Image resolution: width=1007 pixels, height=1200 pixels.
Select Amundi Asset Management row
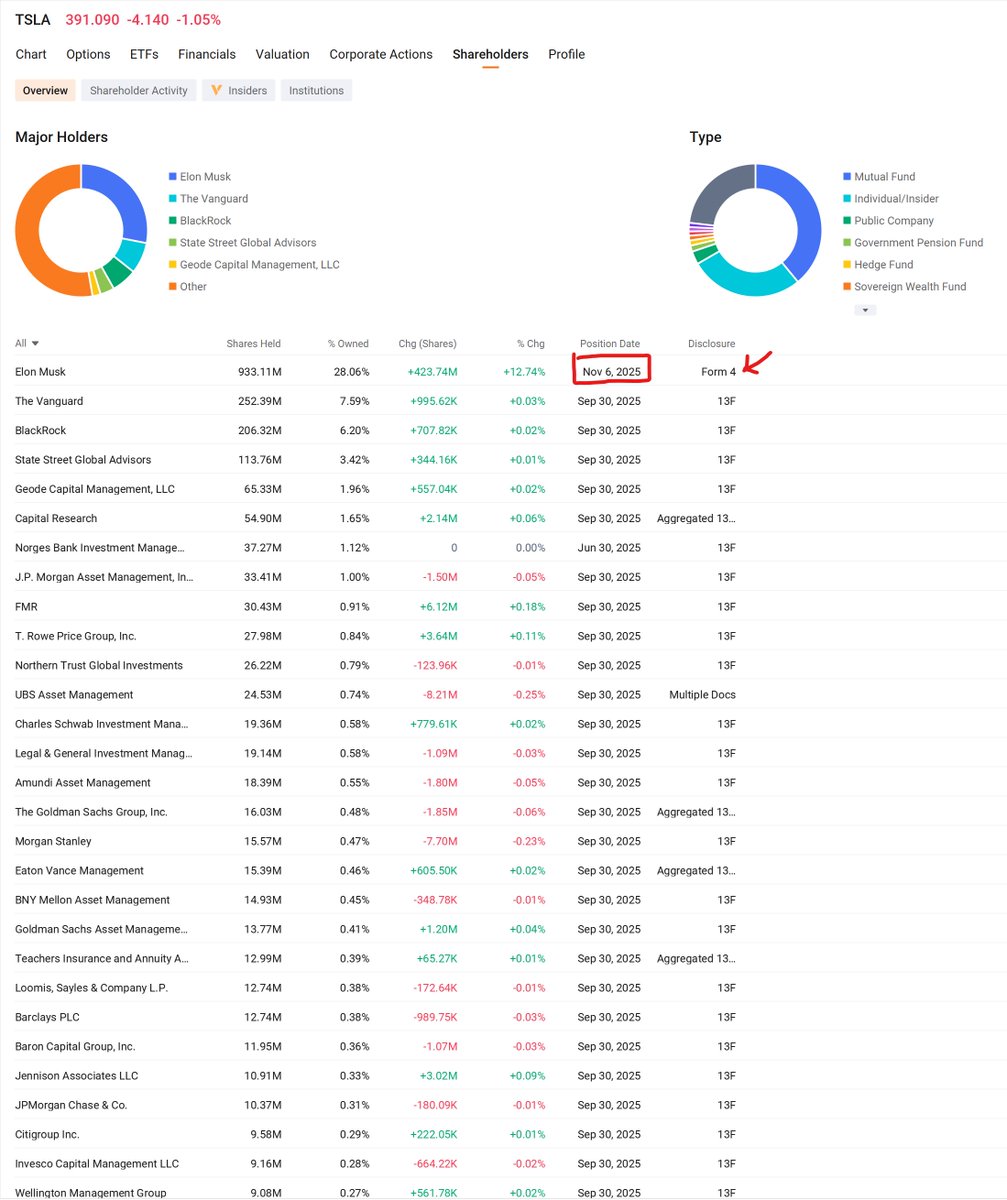503,782
